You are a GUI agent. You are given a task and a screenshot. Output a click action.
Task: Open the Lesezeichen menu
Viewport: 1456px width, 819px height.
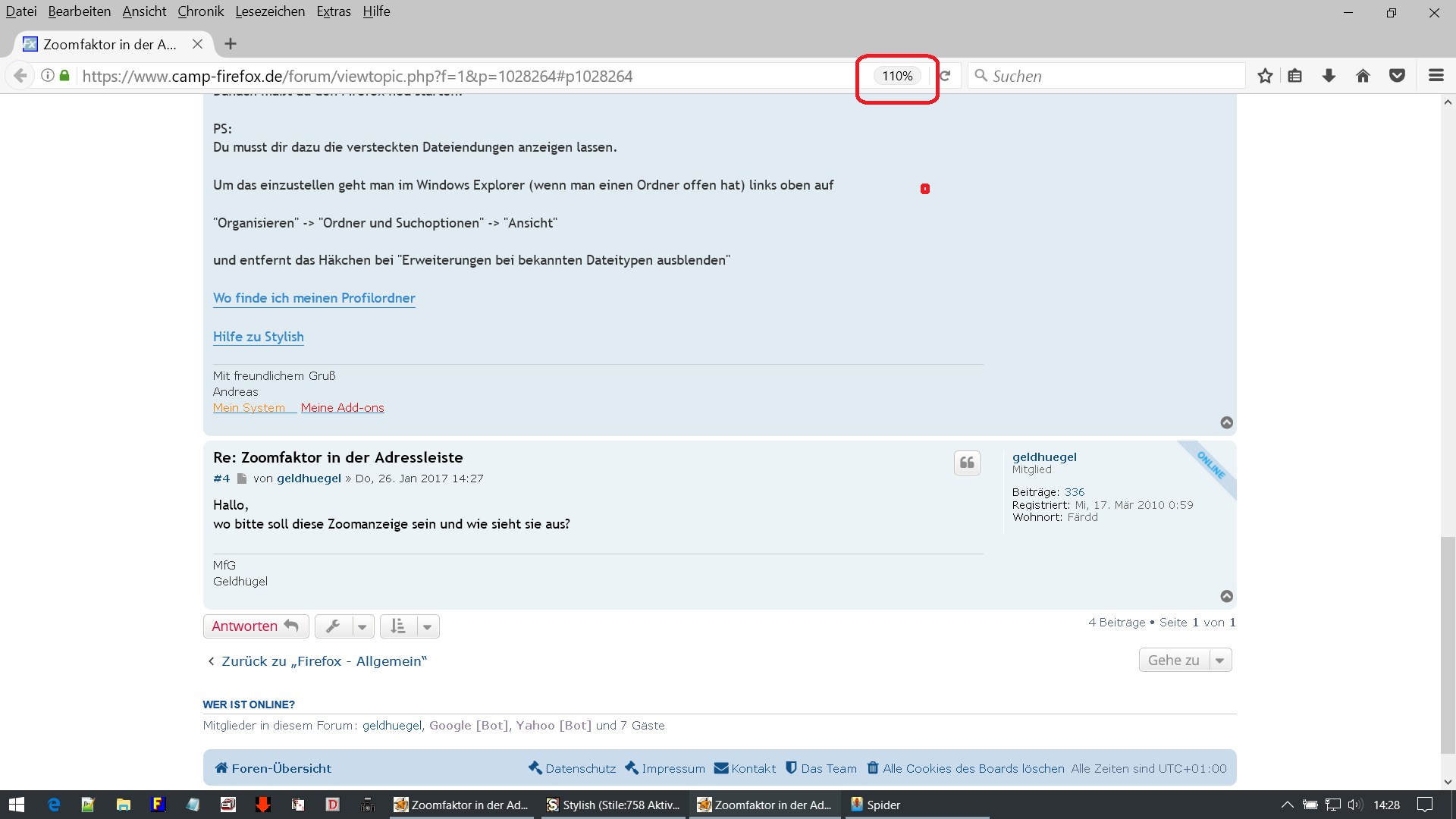(x=270, y=11)
